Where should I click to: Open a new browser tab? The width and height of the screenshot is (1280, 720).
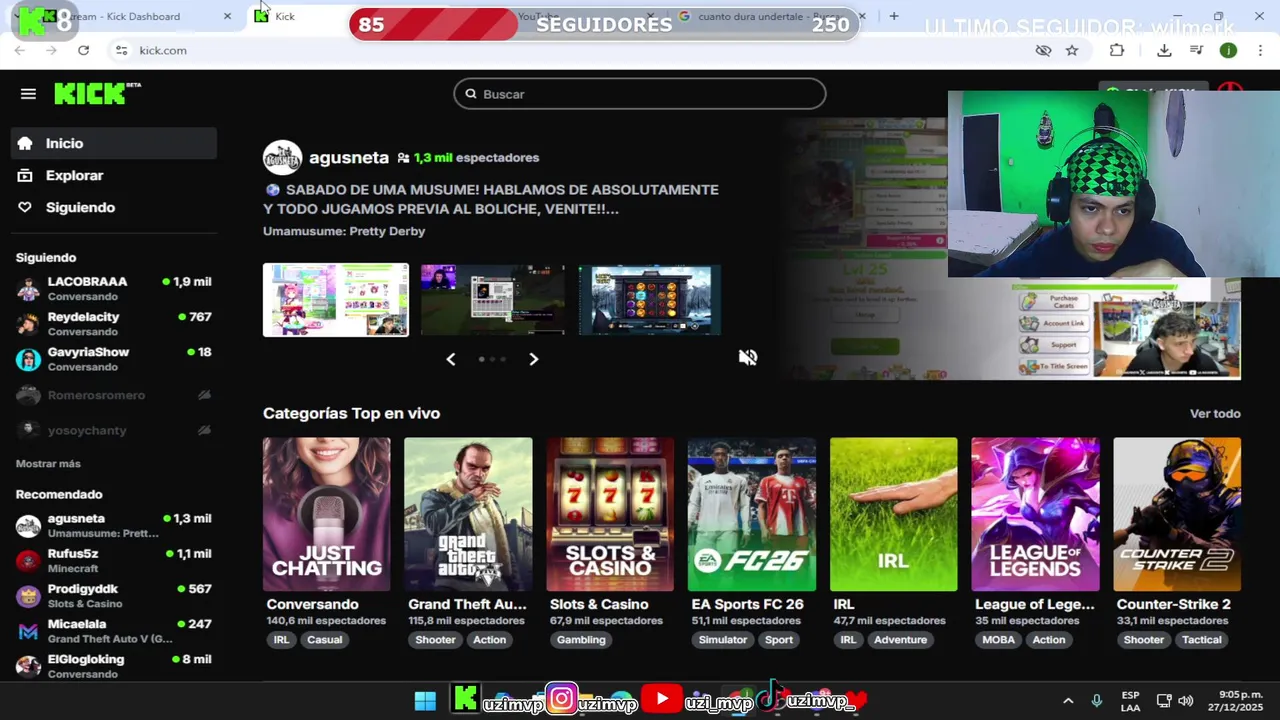(893, 16)
